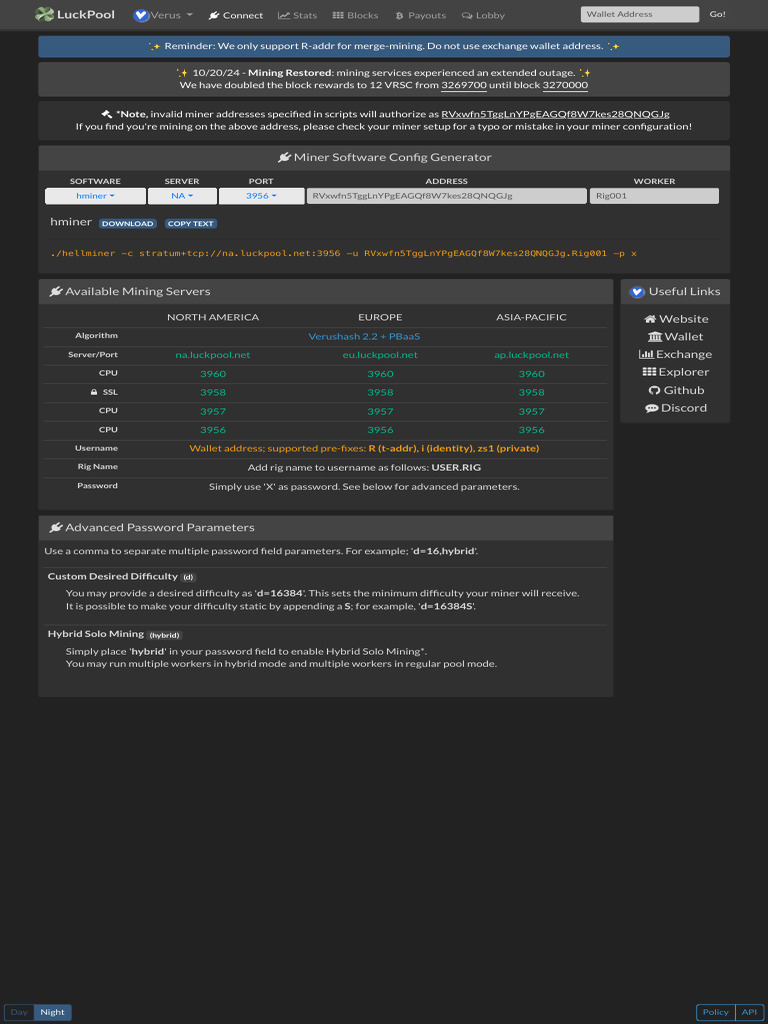Image resolution: width=768 pixels, height=1024 pixels.
Task: Open block 3269700 link
Action: point(464,85)
